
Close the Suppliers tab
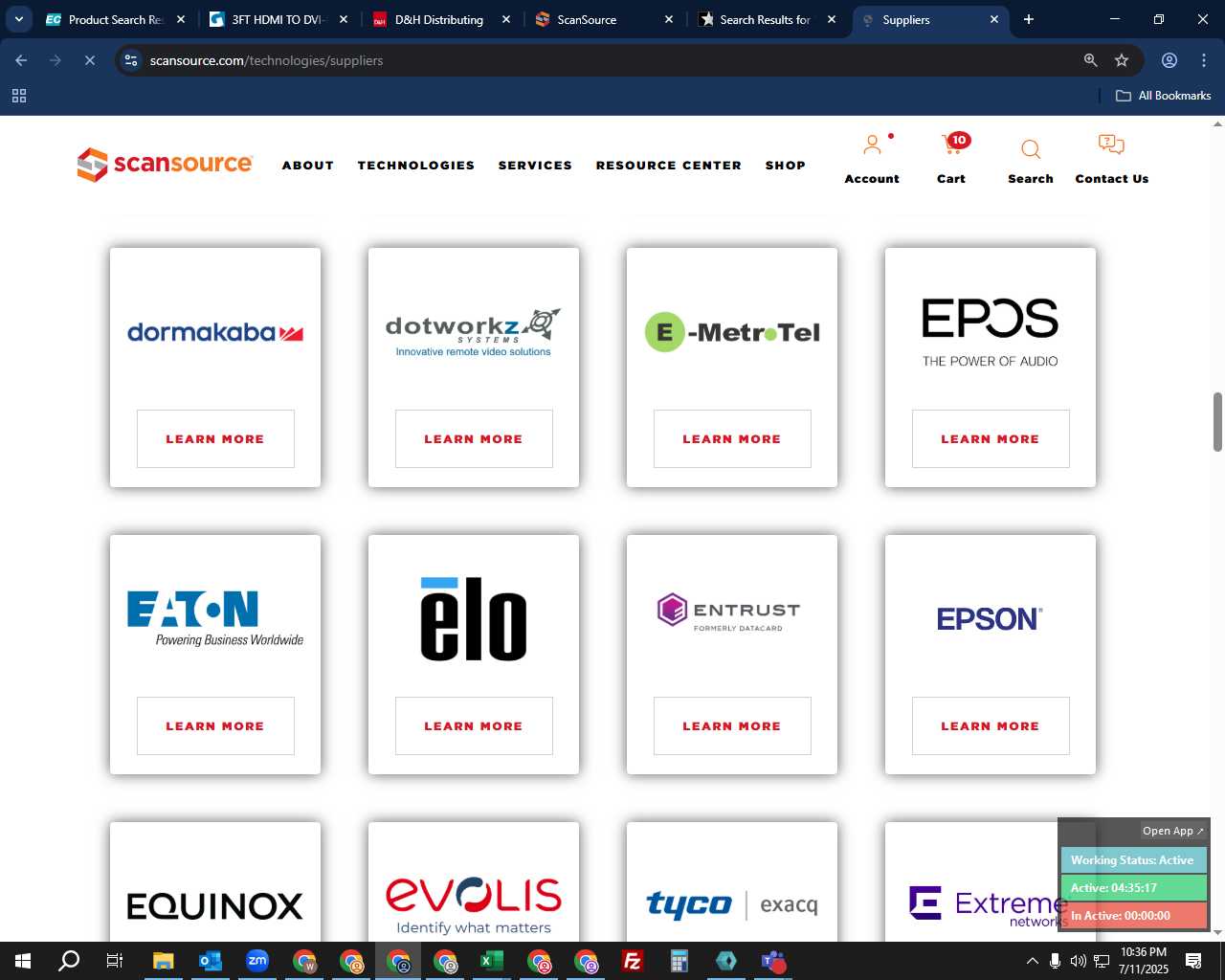tap(994, 19)
